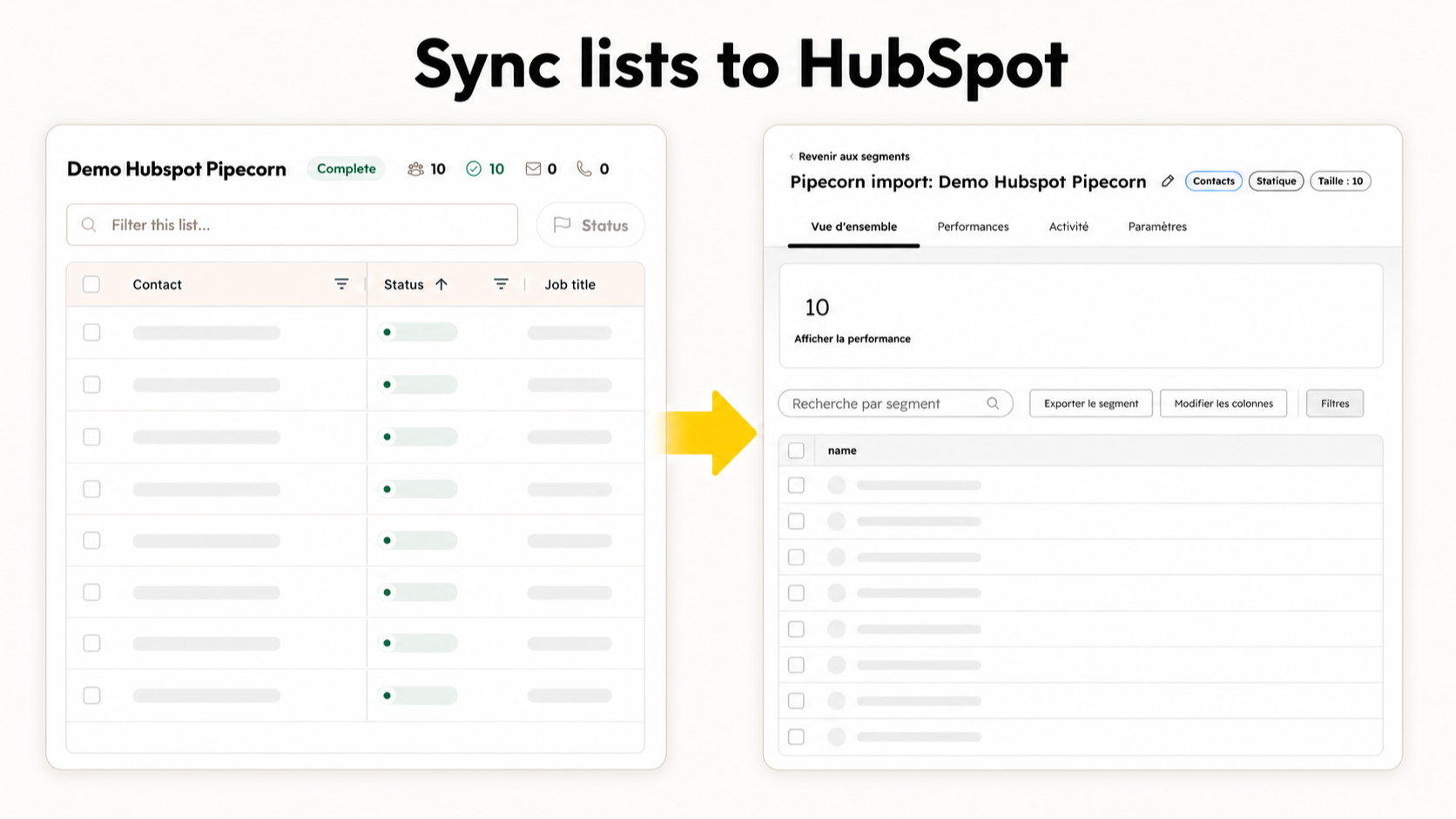Focus the Filter this list input
1456x819 pixels.
292,225
